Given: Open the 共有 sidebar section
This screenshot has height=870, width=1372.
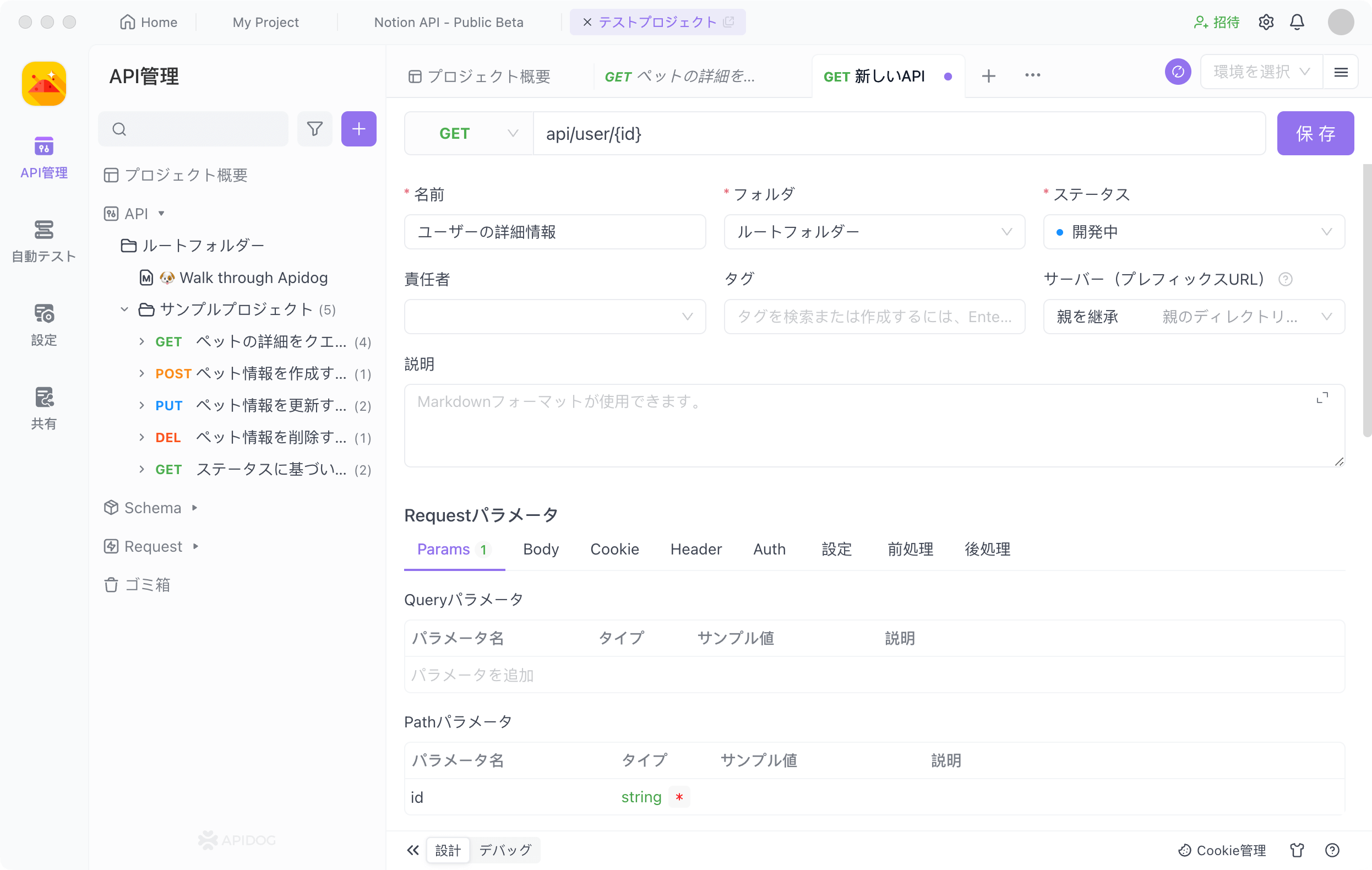Looking at the screenshot, I should coord(44,409).
